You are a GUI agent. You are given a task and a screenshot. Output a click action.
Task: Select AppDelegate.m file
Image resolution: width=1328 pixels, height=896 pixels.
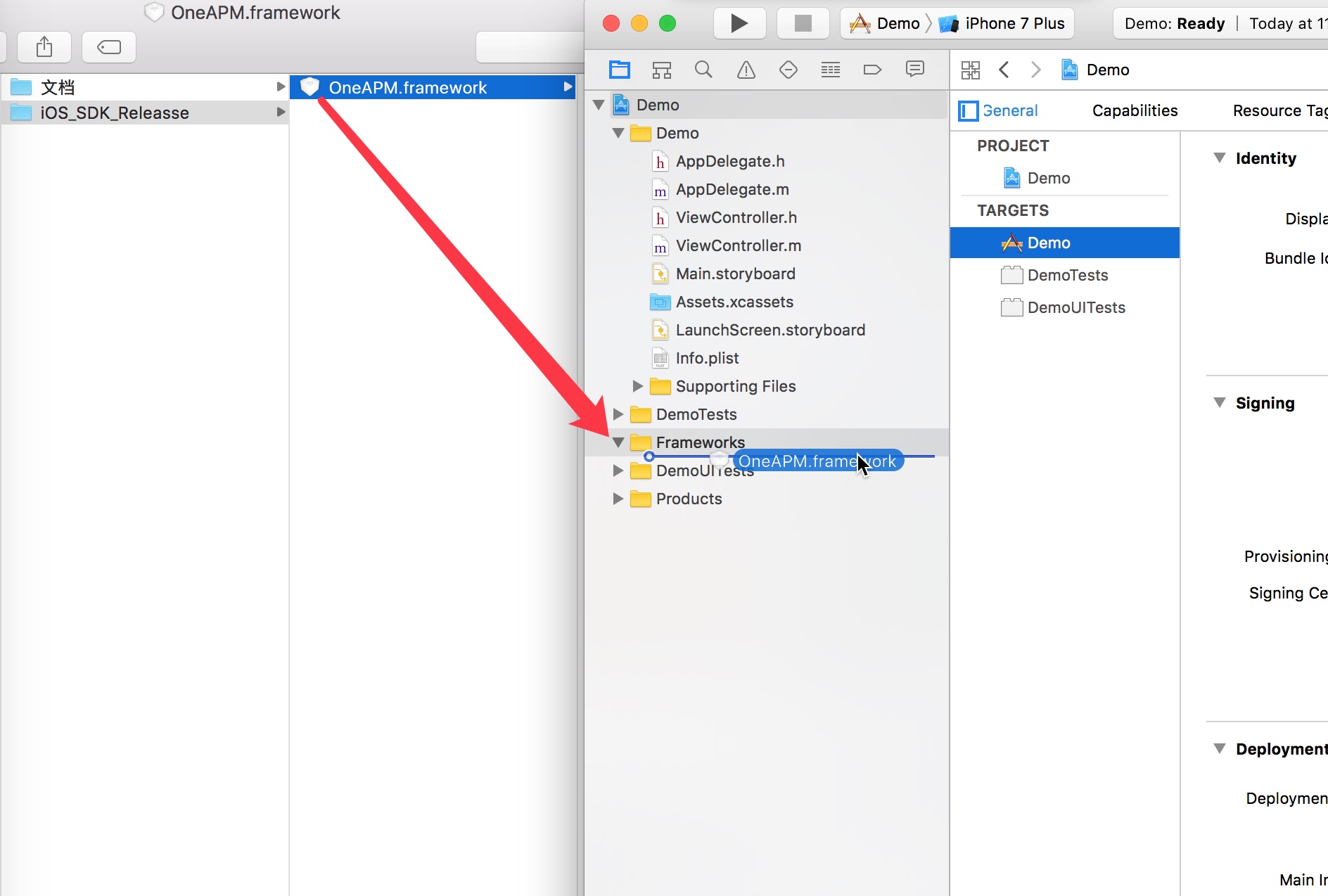click(732, 189)
